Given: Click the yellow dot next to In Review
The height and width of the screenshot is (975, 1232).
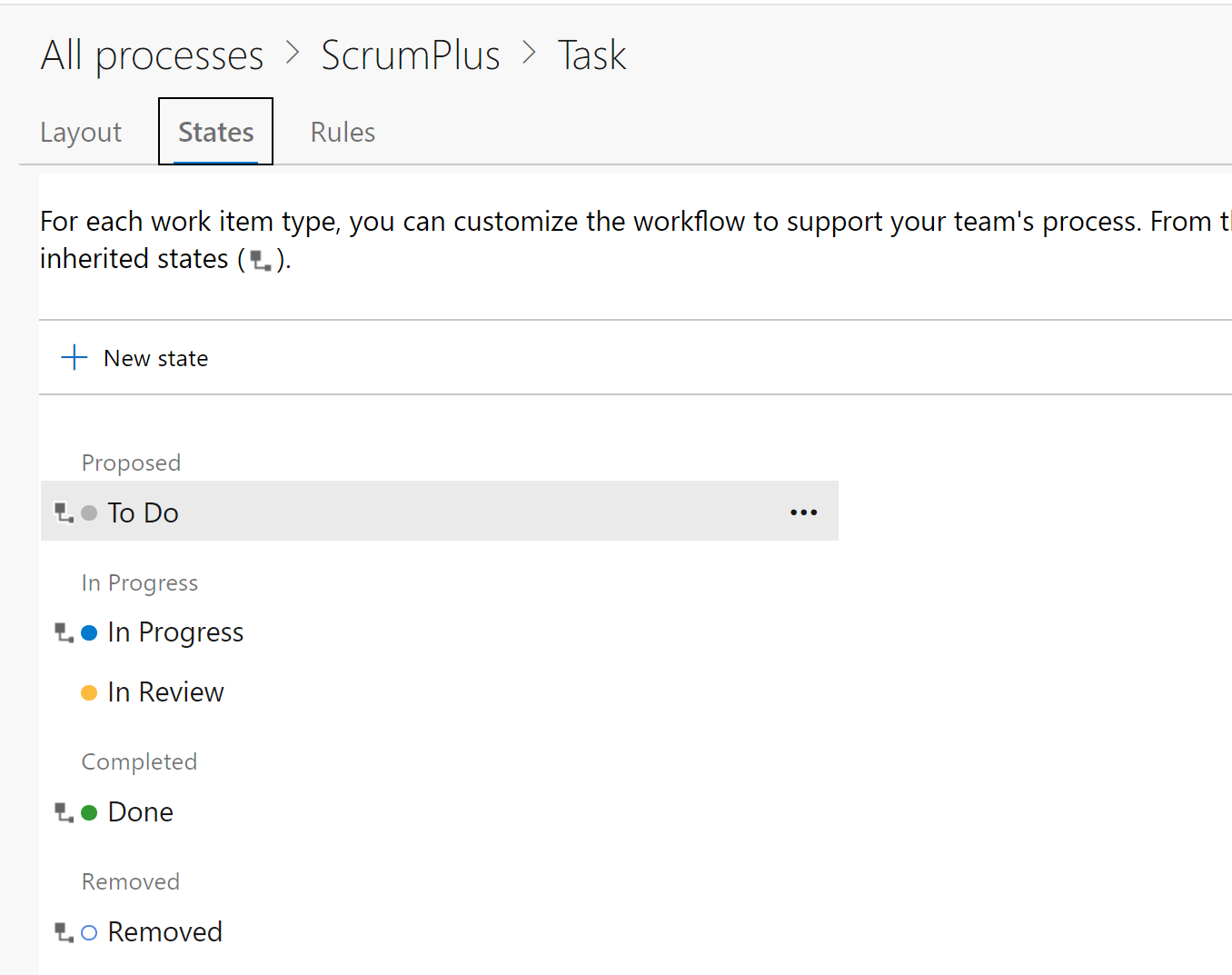Looking at the screenshot, I should tap(88, 691).
